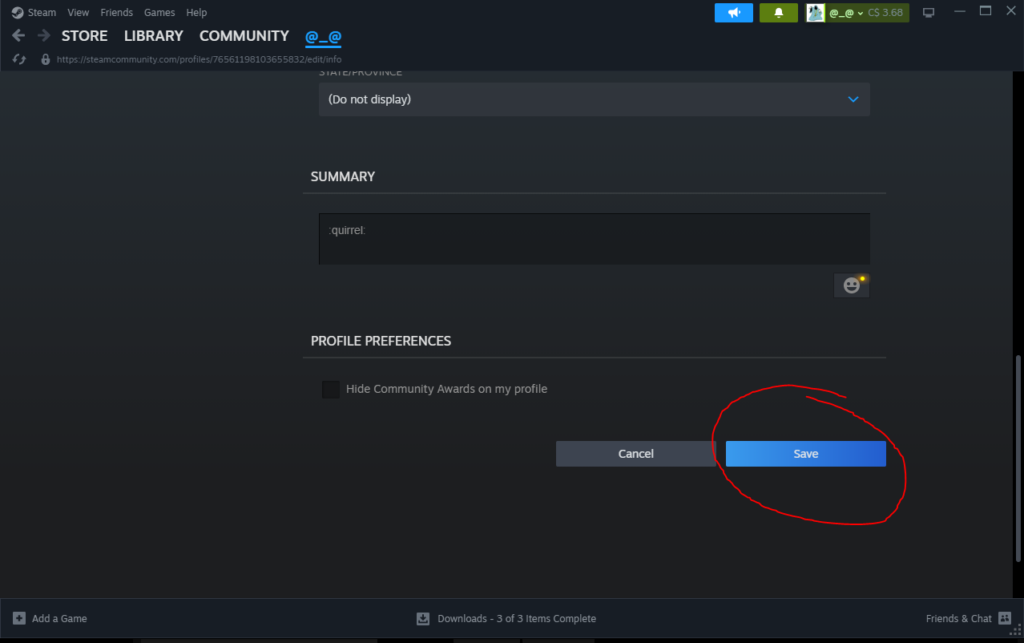1024x643 pixels.
Task: Click the Big Picture mode monitor icon
Action: click(x=928, y=13)
